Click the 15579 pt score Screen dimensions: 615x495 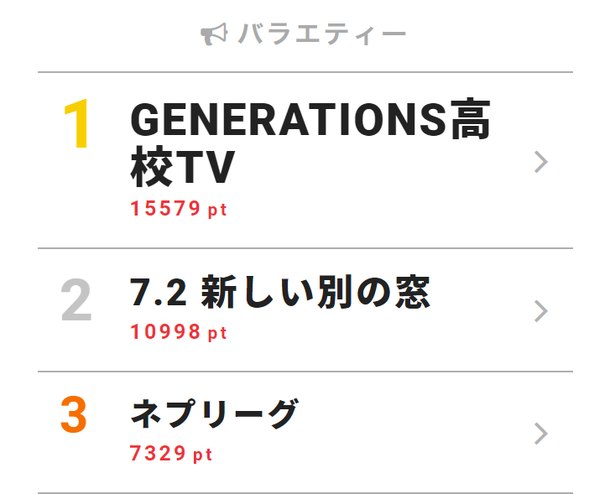click(178, 208)
